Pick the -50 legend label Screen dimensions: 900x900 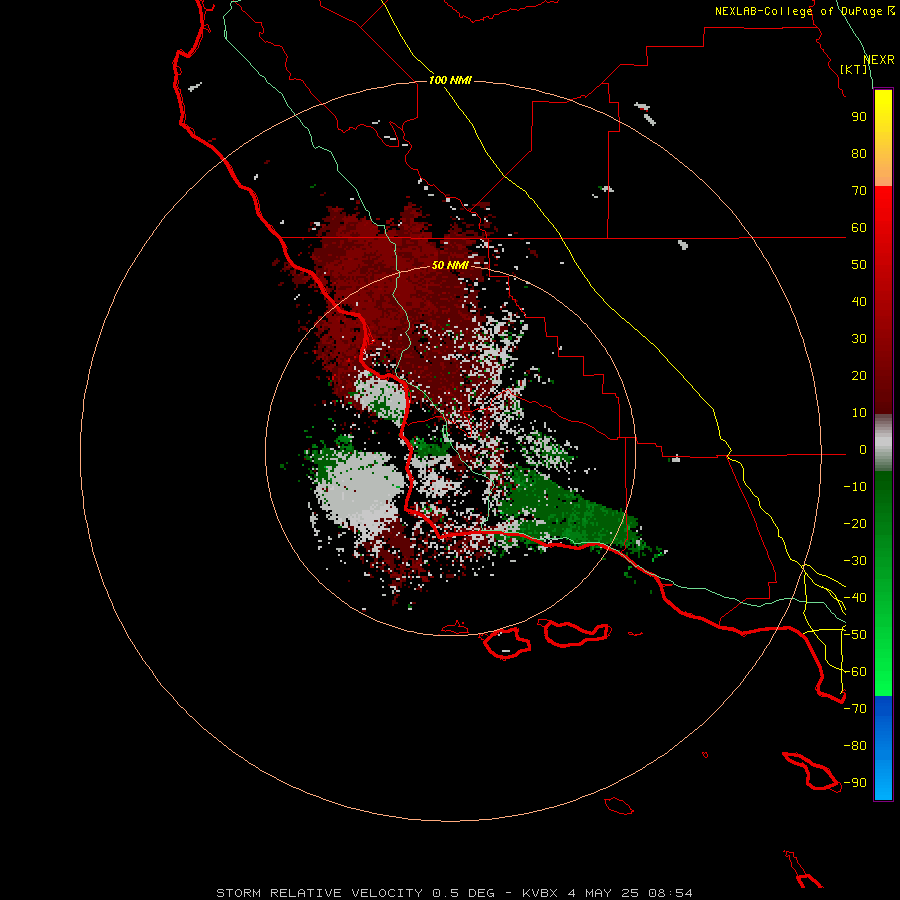[855, 635]
